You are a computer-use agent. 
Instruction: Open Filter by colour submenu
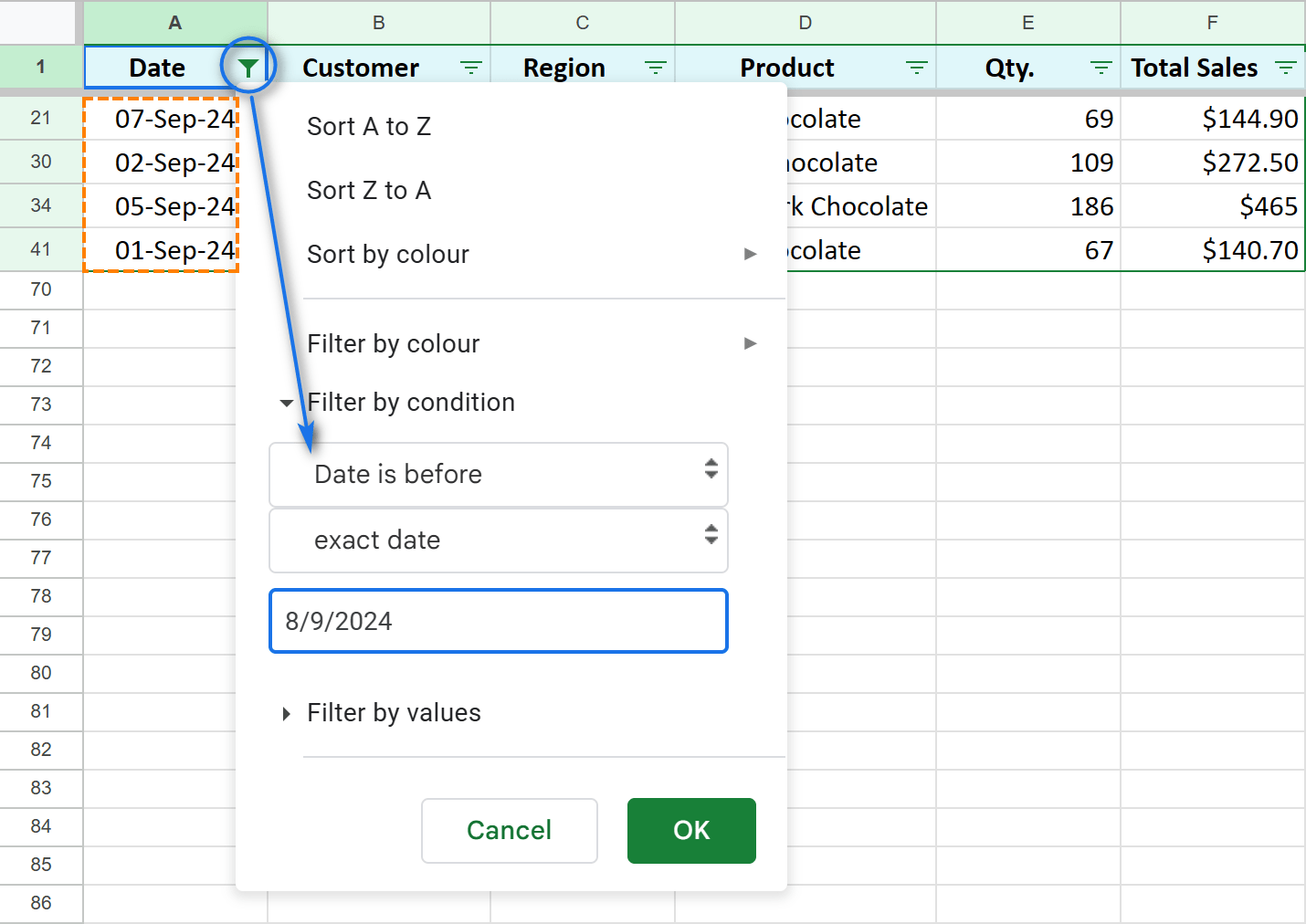[x=532, y=343]
